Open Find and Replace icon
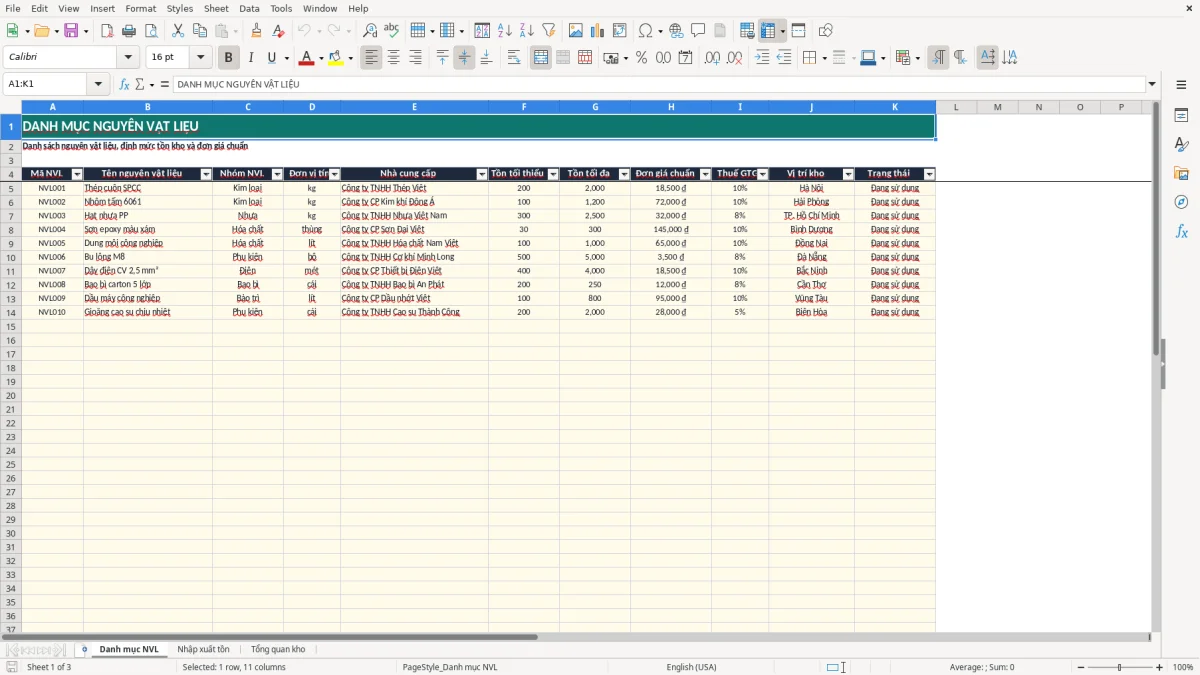 pos(370,31)
